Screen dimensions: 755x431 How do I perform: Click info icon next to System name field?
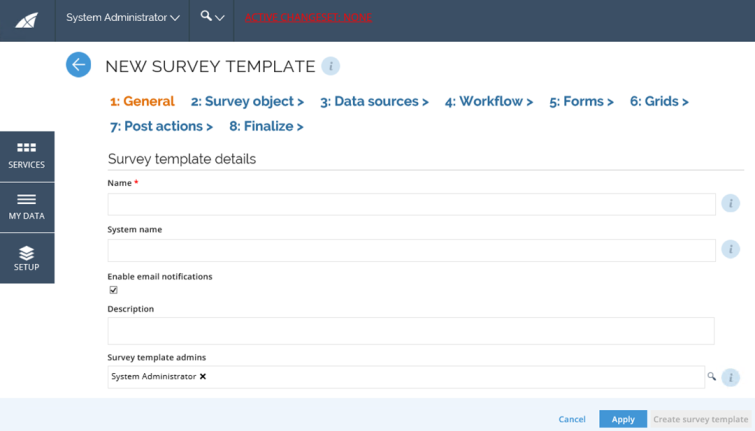coord(730,249)
